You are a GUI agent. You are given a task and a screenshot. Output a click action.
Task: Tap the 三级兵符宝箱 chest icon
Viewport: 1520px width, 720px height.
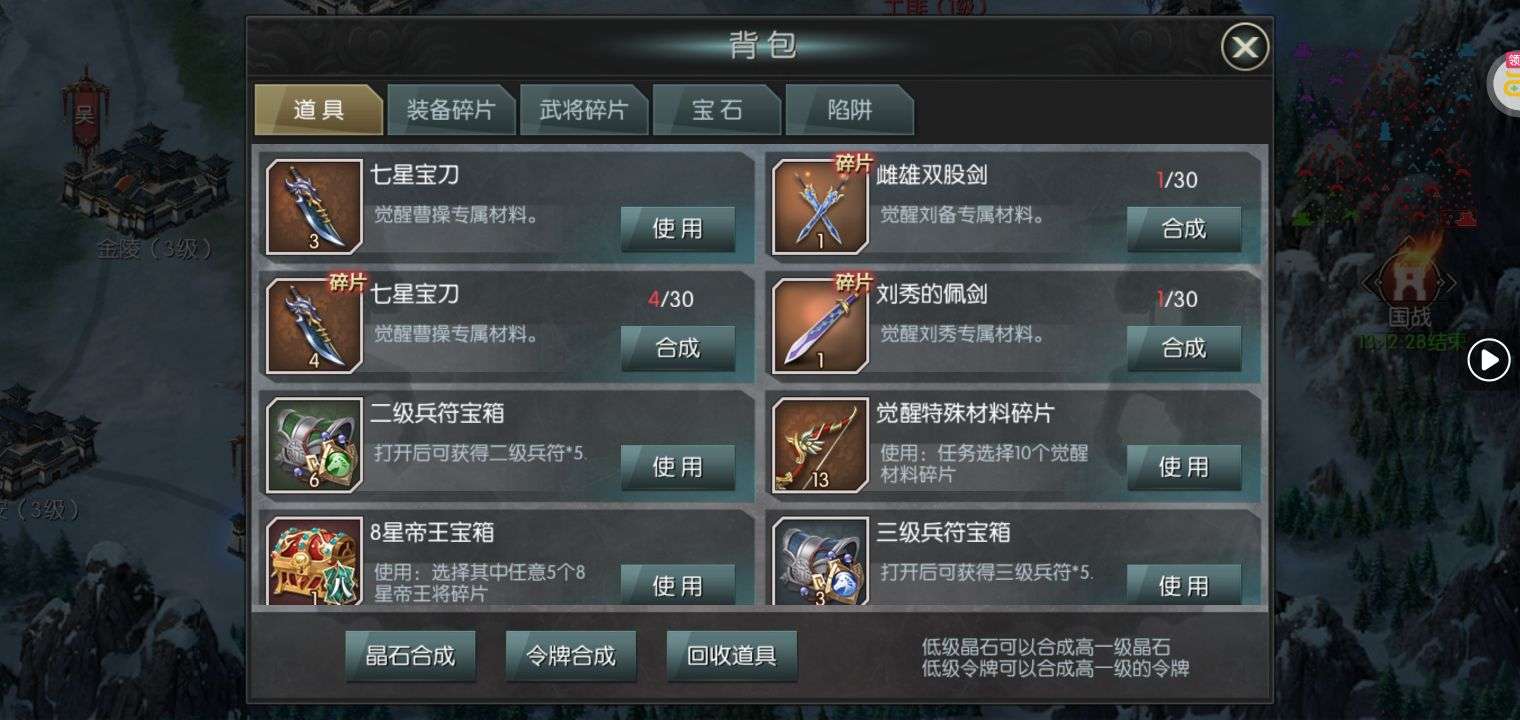pyautogui.click(x=820, y=562)
